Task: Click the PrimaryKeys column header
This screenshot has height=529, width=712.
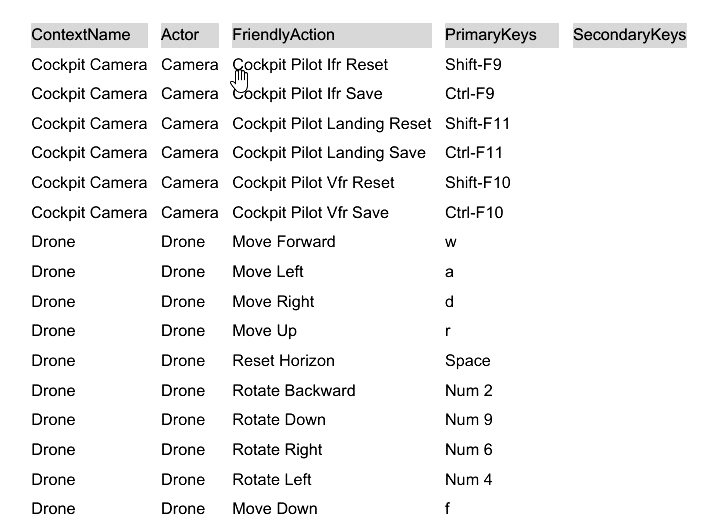Action: click(x=502, y=35)
